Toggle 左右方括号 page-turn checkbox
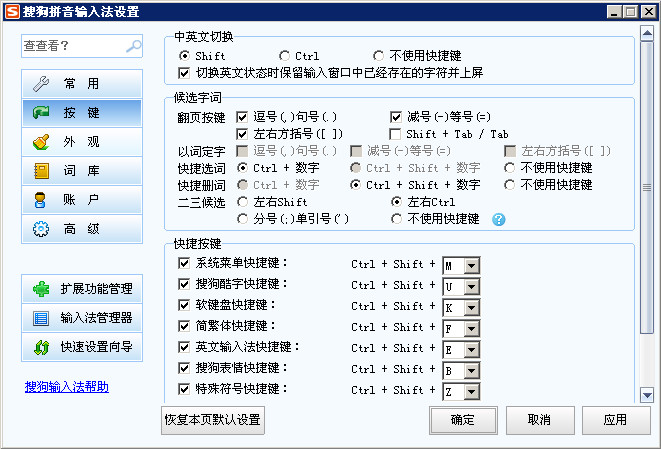Image resolution: width=661 pixels, height=449 pixels. point(242,134)
